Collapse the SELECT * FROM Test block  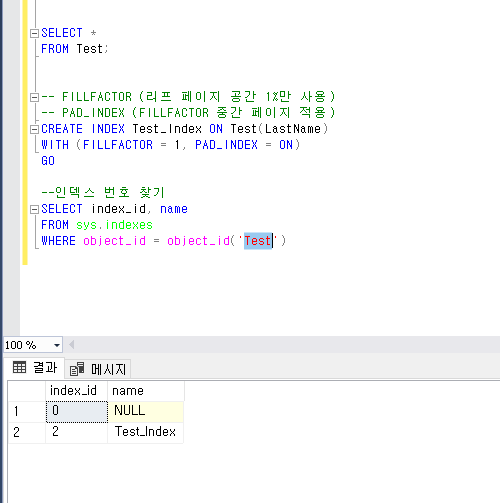(34, 33)
